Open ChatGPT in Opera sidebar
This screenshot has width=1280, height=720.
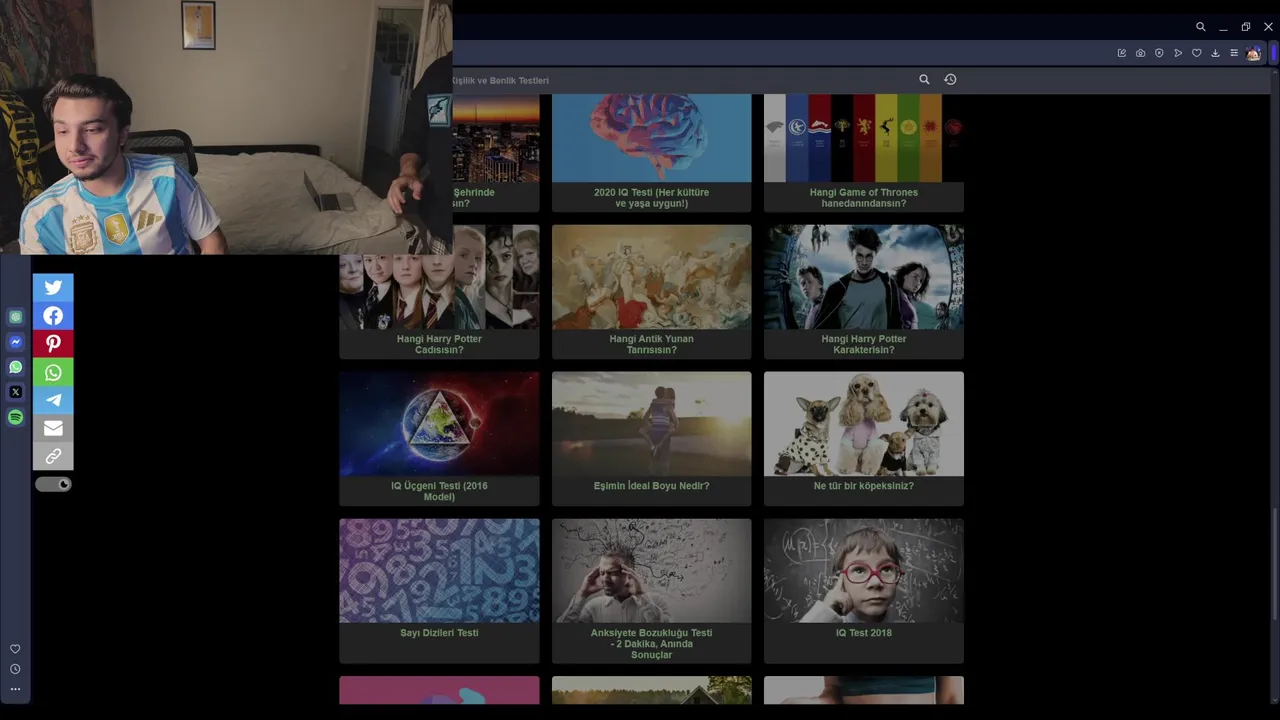point(15,317)
